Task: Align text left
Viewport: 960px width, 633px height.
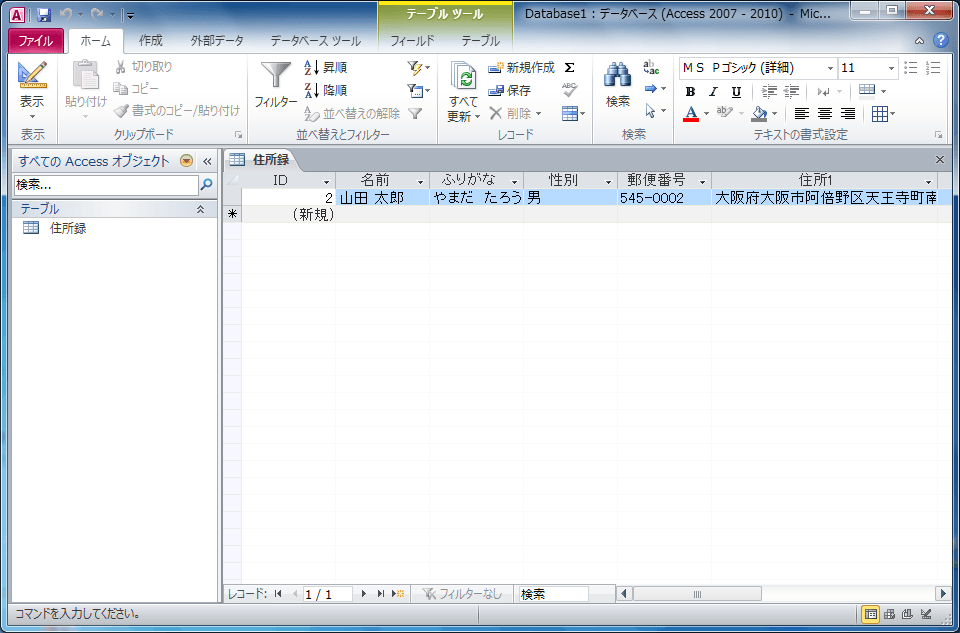Action: coord(801,114)
